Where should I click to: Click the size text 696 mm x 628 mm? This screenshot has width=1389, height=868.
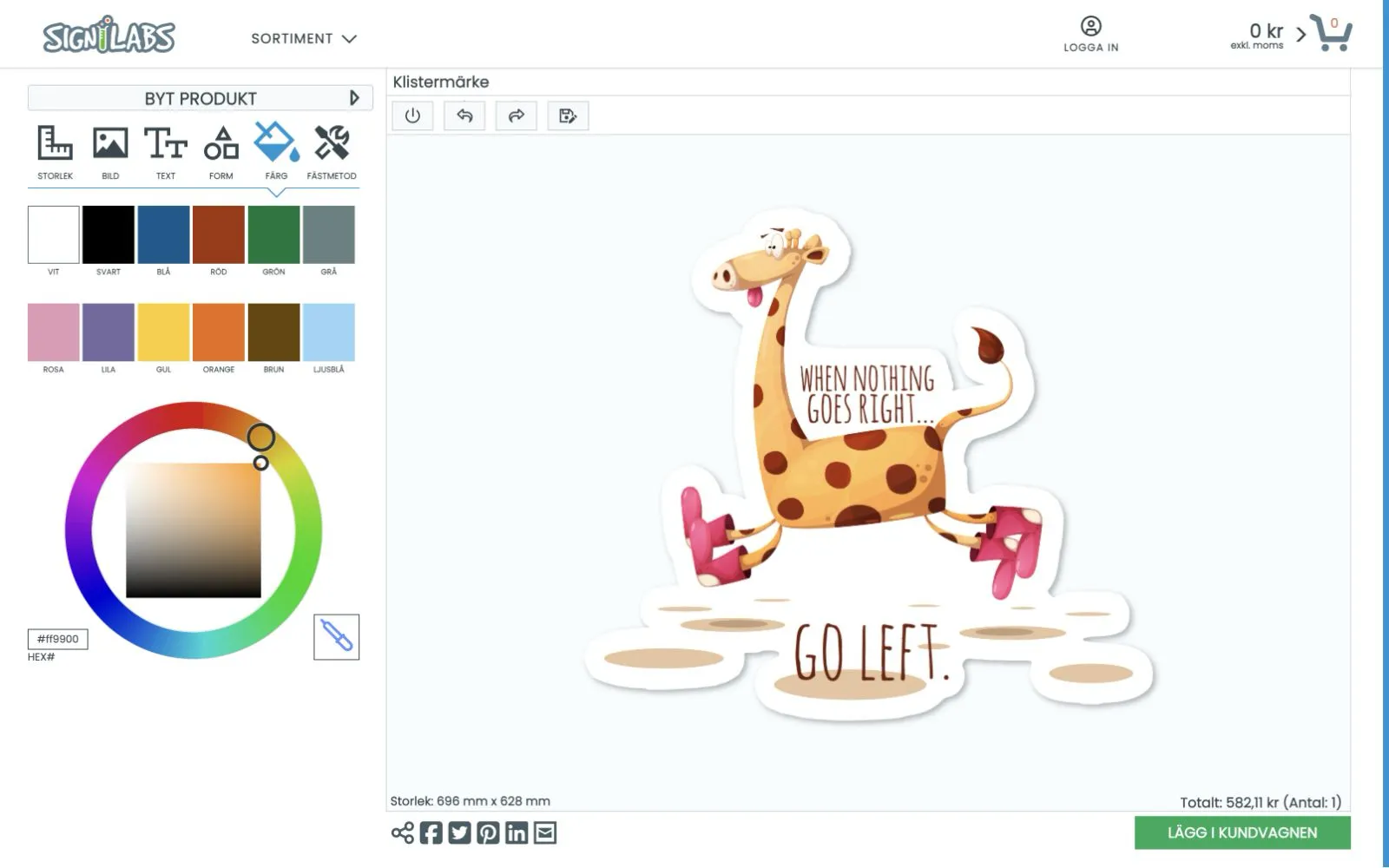(x=470, y=801)
